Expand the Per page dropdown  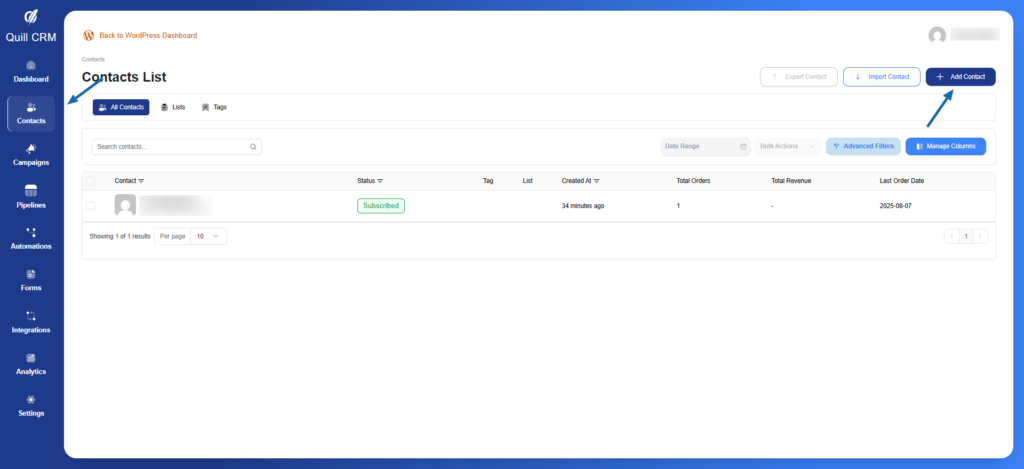[x=208, y=236]
